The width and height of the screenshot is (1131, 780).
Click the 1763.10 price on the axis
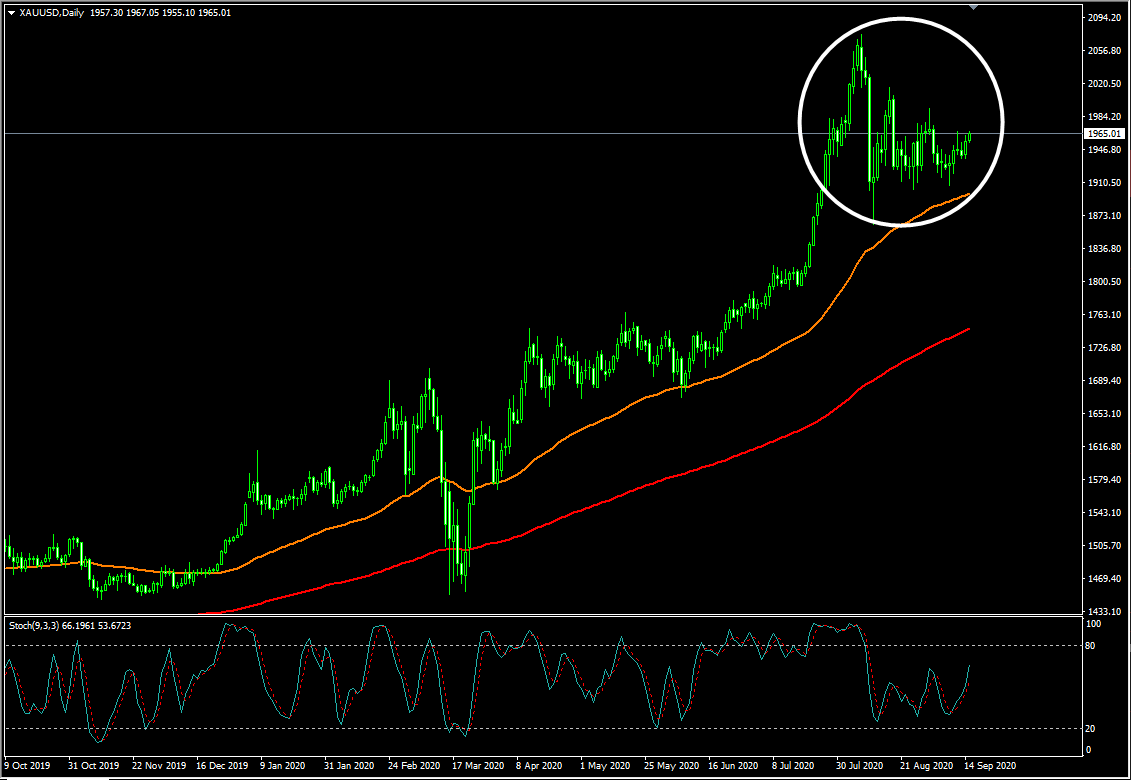[1104, 315]
